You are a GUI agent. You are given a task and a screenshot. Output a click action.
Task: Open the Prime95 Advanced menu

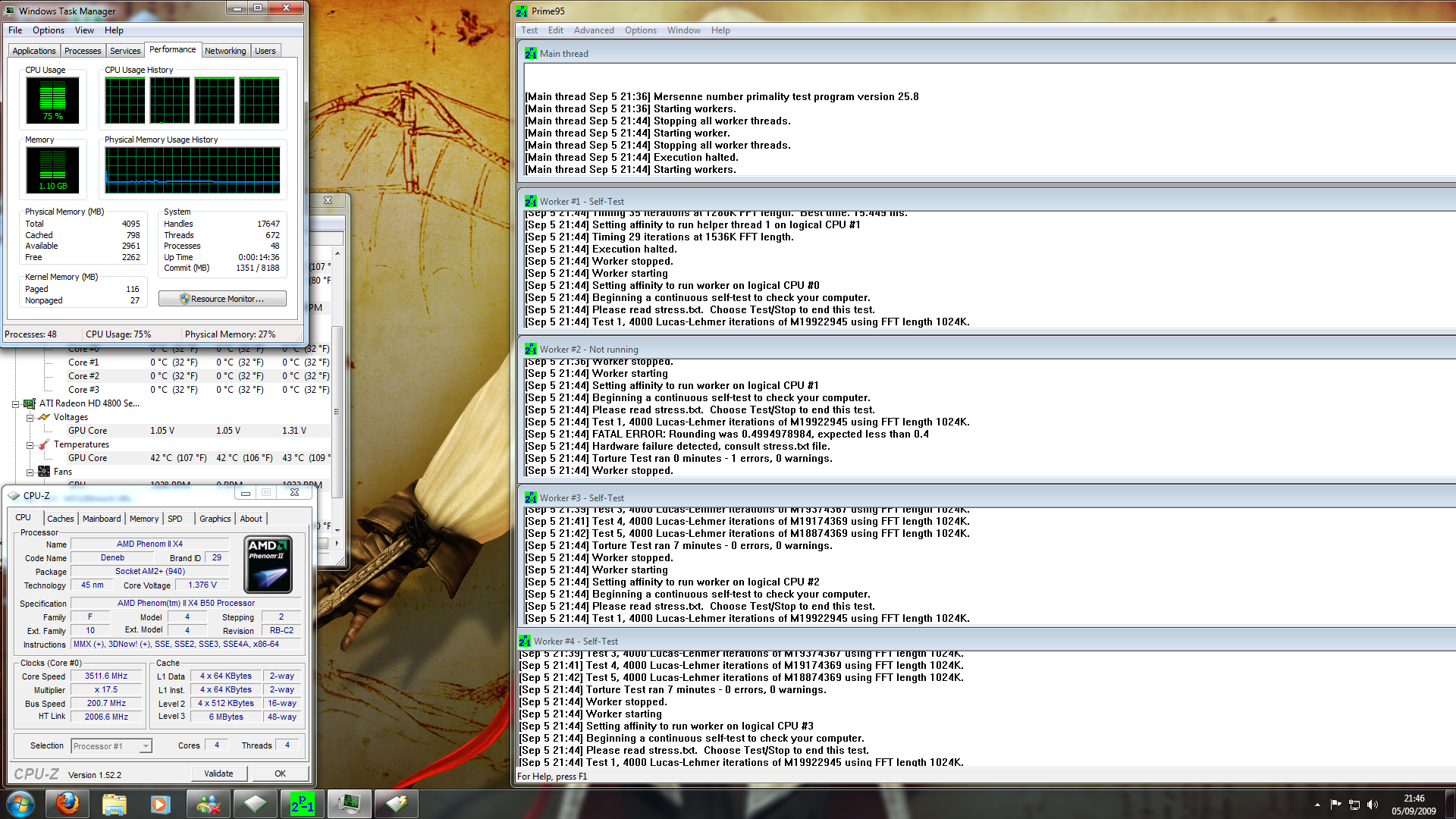coord(593,30)
